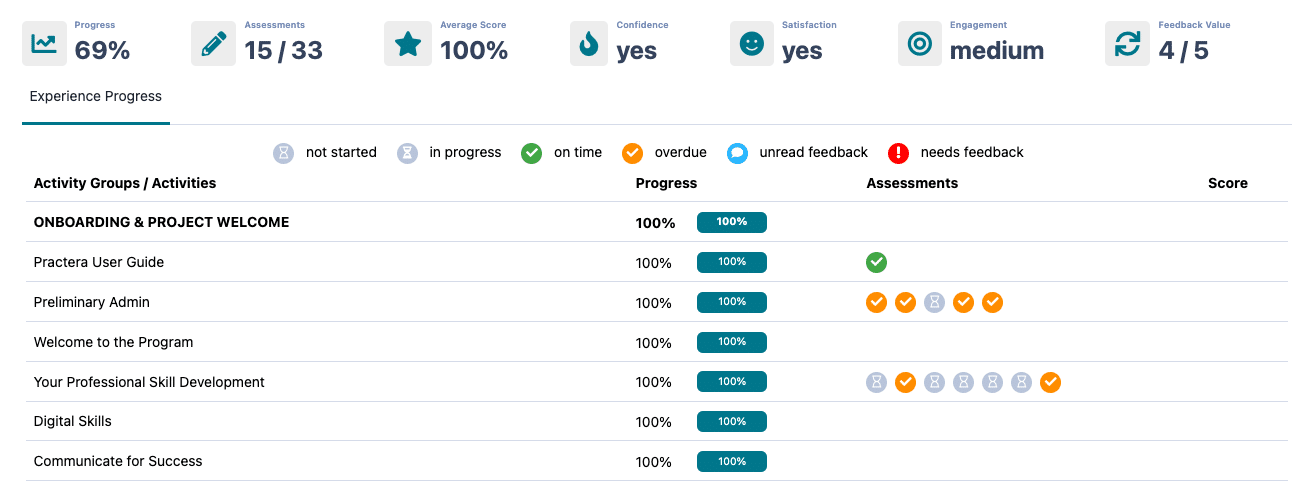Image resolution: width=1315 pixels, height=481 pixels.
Task: Click the Average Score star icon
Action: (407, 43)
